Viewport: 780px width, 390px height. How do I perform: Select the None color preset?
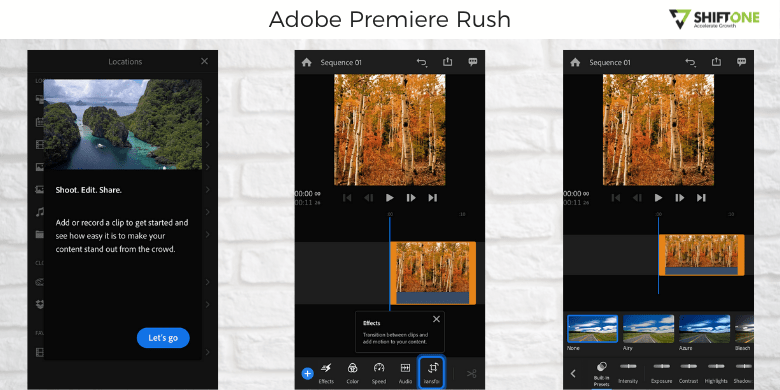[592, 332]
